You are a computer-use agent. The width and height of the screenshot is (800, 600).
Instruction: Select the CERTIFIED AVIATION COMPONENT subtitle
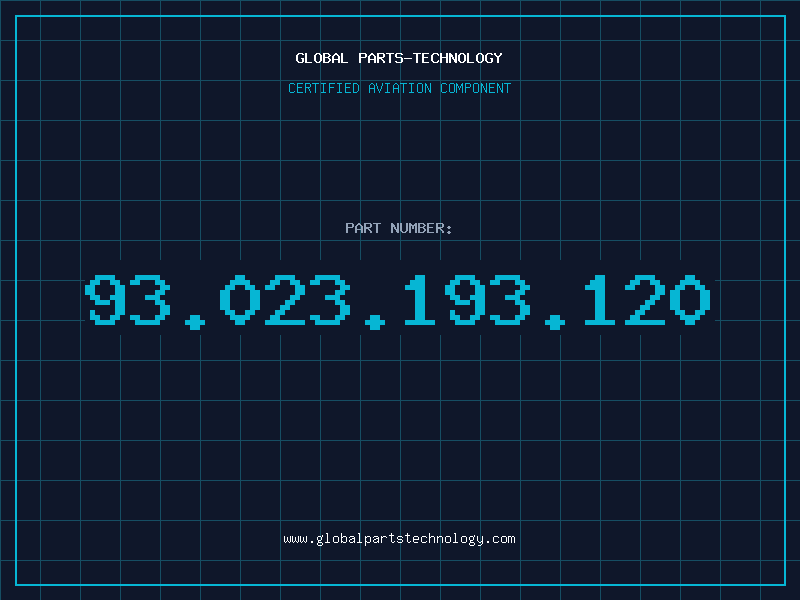tap(399, 88)
